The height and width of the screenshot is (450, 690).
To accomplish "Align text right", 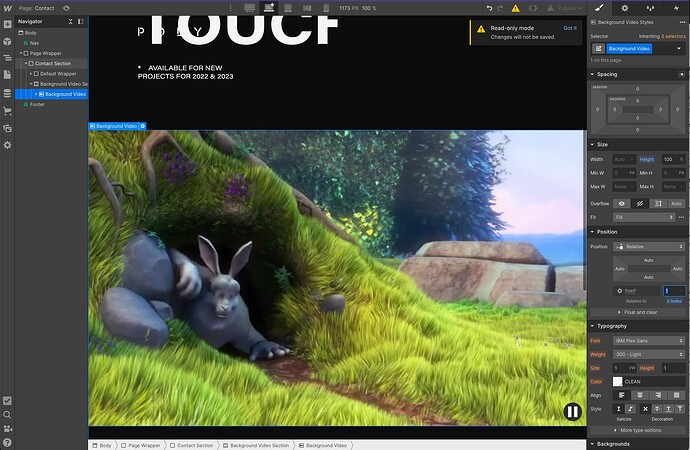I will [x=658, y=395].
